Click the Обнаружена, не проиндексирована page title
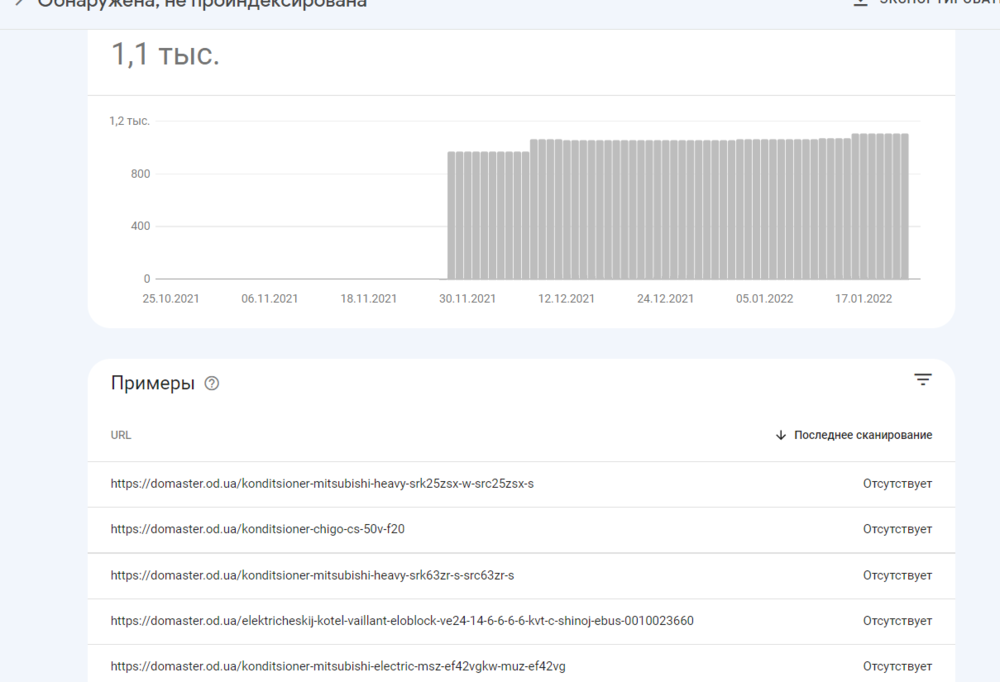The image size is (1000, 682). [202, 4]
